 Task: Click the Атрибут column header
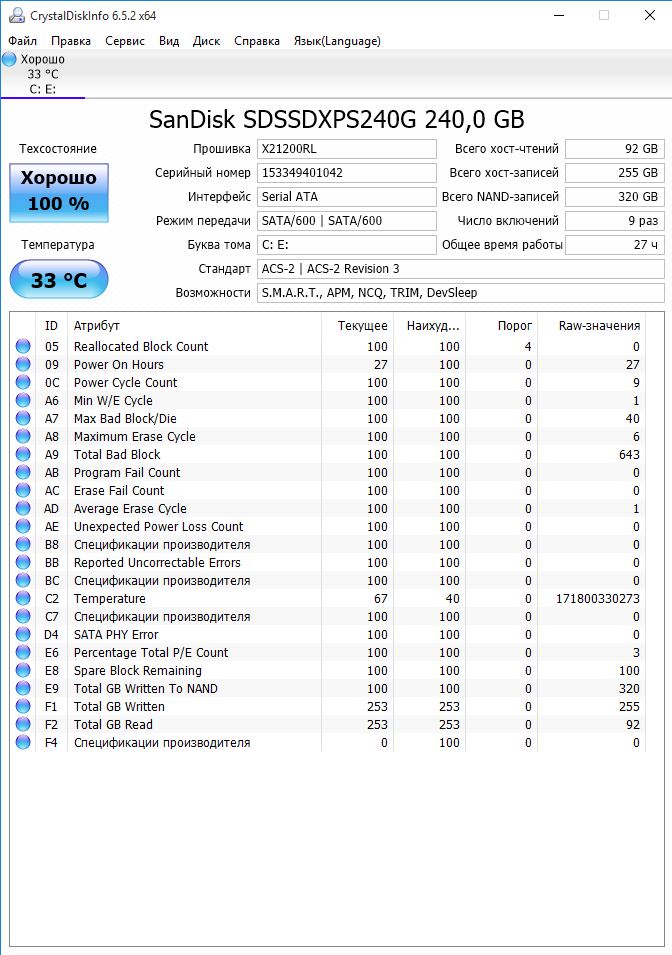click(194, 326)
